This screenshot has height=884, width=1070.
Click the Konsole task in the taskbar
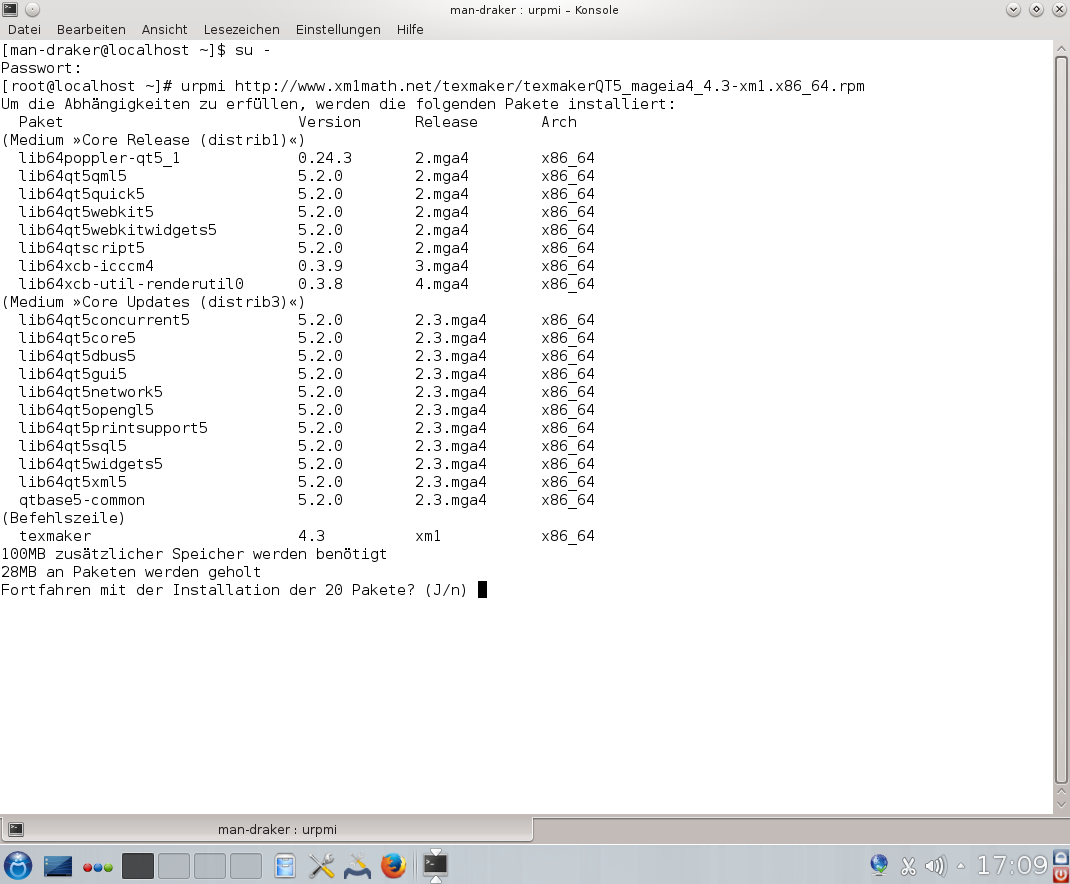click(435, 865)
